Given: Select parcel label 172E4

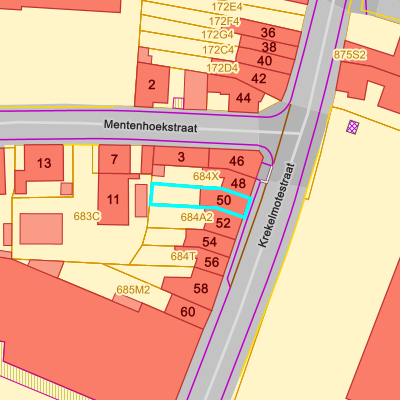Looking at the screenshot, I should click(227, 7).
